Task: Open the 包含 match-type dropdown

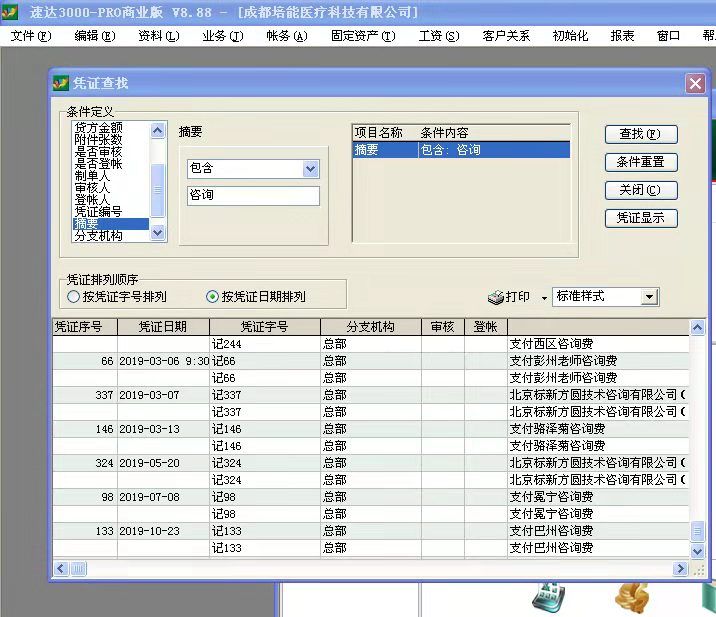Action: 310,169
